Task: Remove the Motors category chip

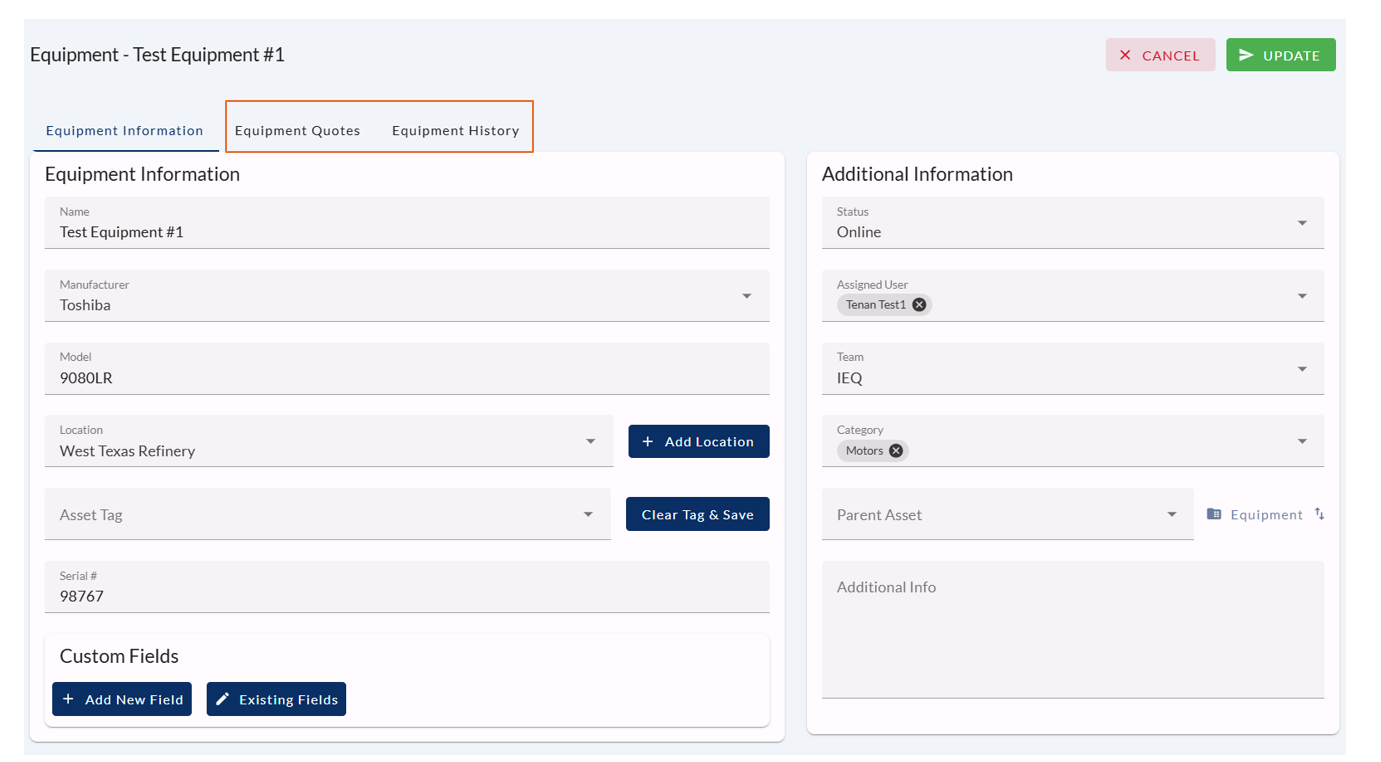Action: point(896,451)
